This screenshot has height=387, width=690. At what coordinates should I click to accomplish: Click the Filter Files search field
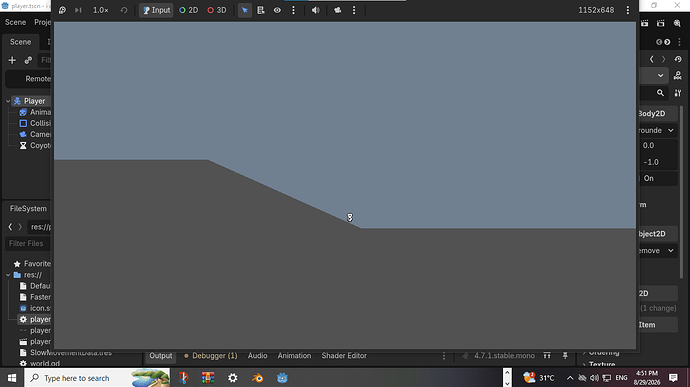coord(29,243)
